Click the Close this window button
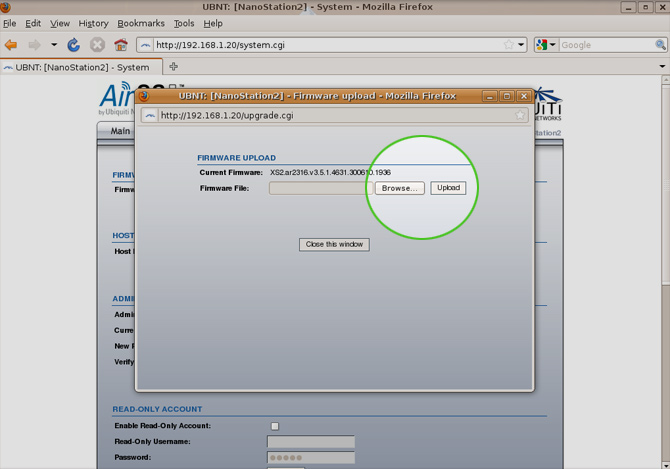The width and height of the screenshot is (670, 469). click(x=334, y=244)
